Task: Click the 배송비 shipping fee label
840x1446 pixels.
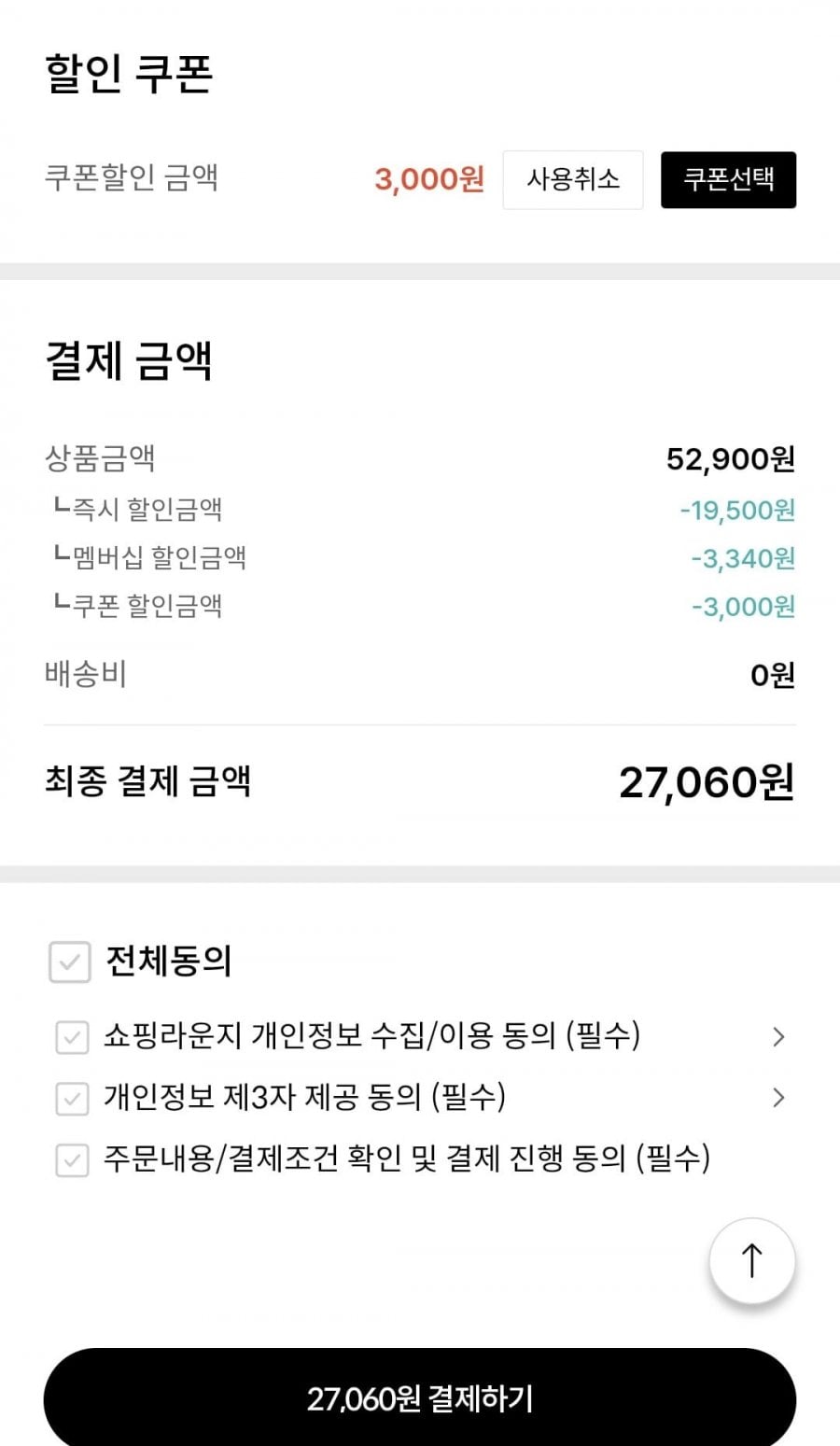Action: 85,674
